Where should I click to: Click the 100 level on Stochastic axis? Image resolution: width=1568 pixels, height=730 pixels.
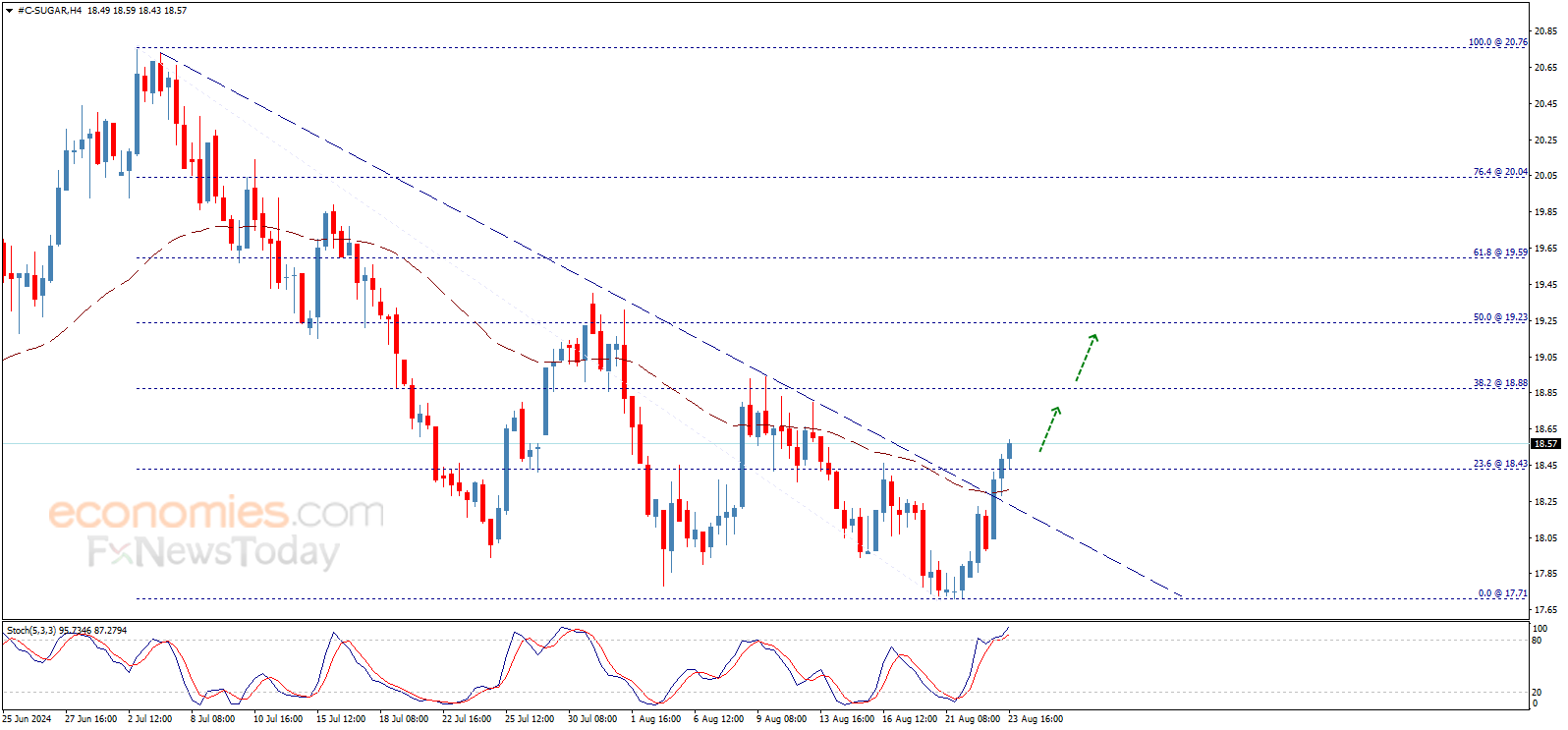click(1540, 629)
